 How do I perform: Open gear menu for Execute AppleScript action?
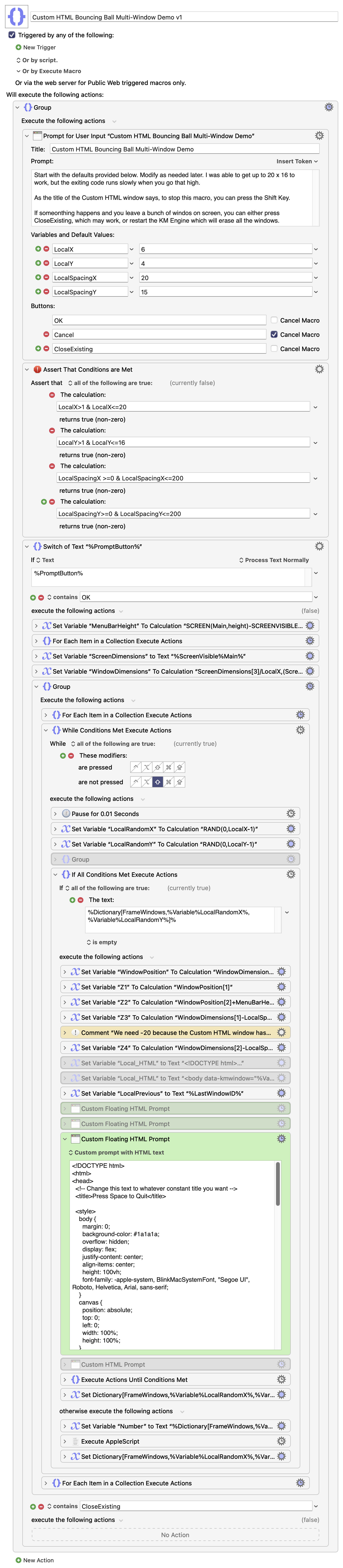click(281, 1441)
